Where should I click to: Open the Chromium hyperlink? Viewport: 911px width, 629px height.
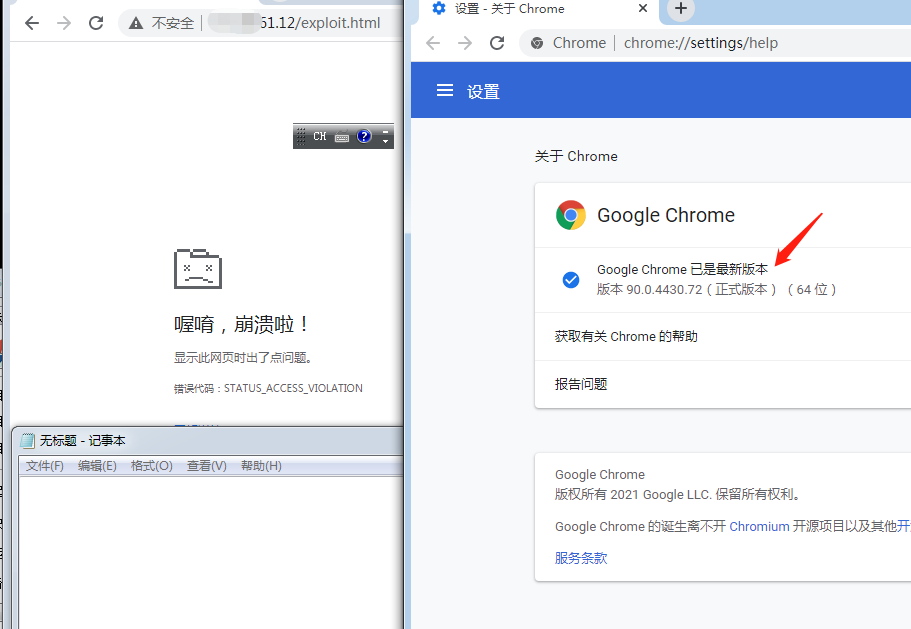point(759,526)
